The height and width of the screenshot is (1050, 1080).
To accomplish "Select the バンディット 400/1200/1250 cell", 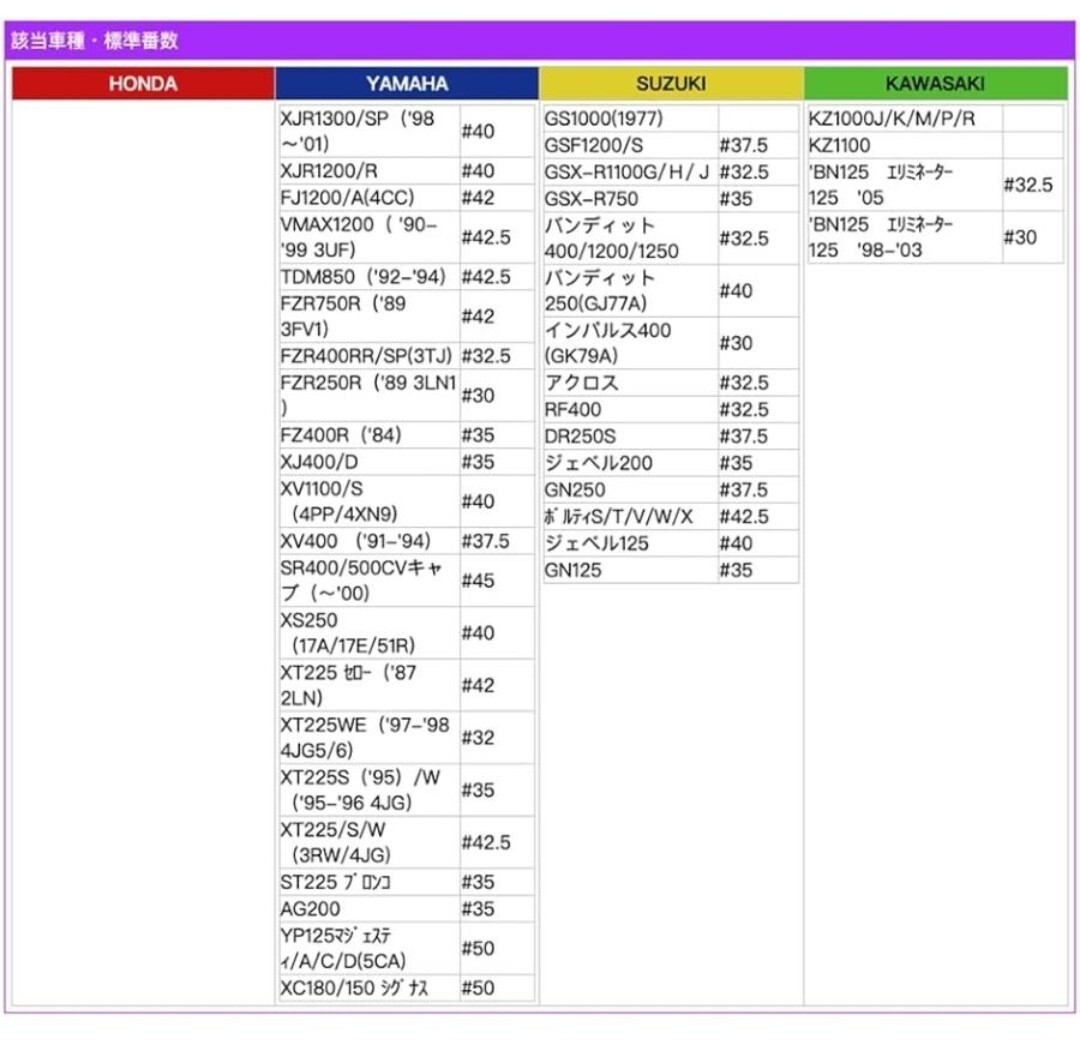I will [630, 238].
